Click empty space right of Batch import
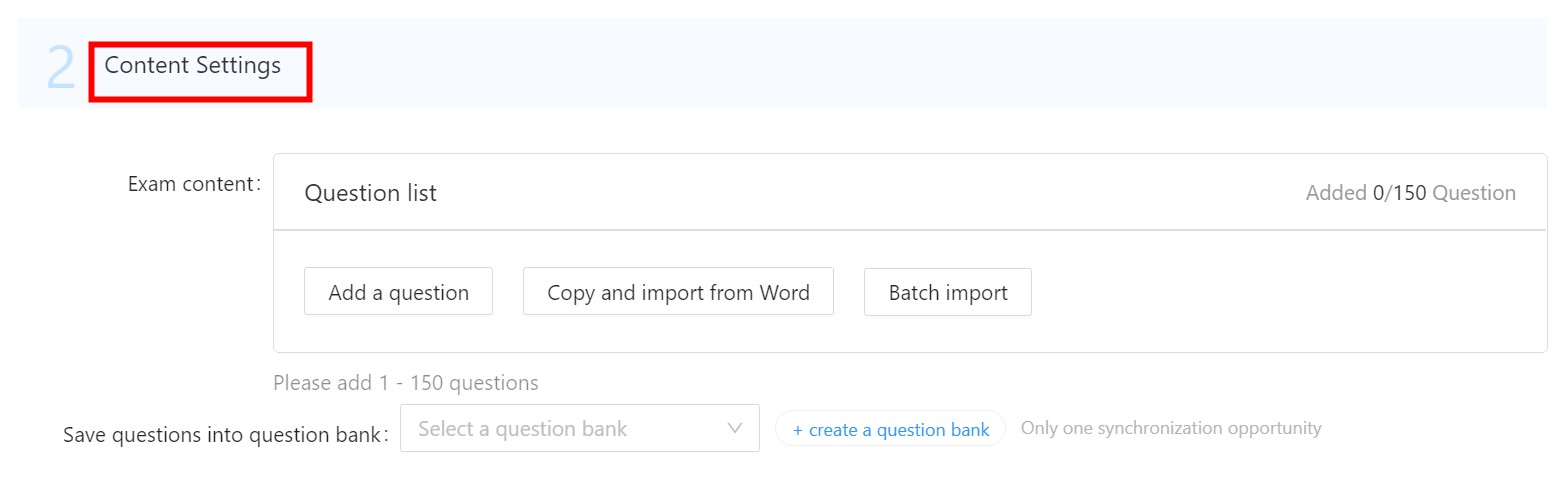Image resolution: width=1565 pixels, height=494 pixels. 1280,292
